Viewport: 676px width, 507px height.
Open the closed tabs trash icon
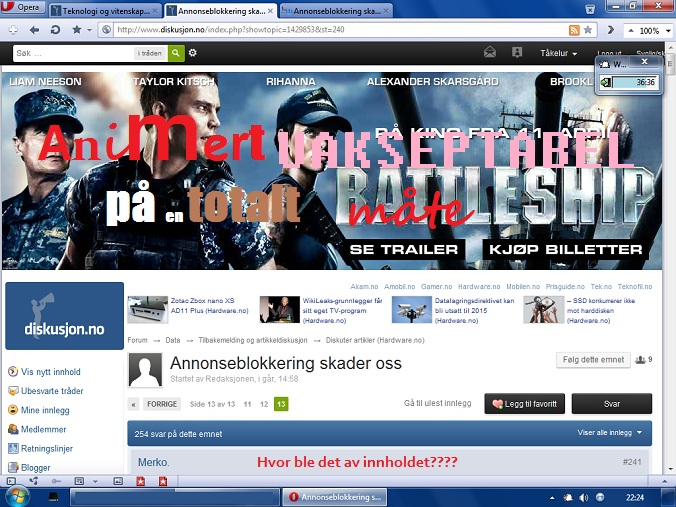coord(590,9)
